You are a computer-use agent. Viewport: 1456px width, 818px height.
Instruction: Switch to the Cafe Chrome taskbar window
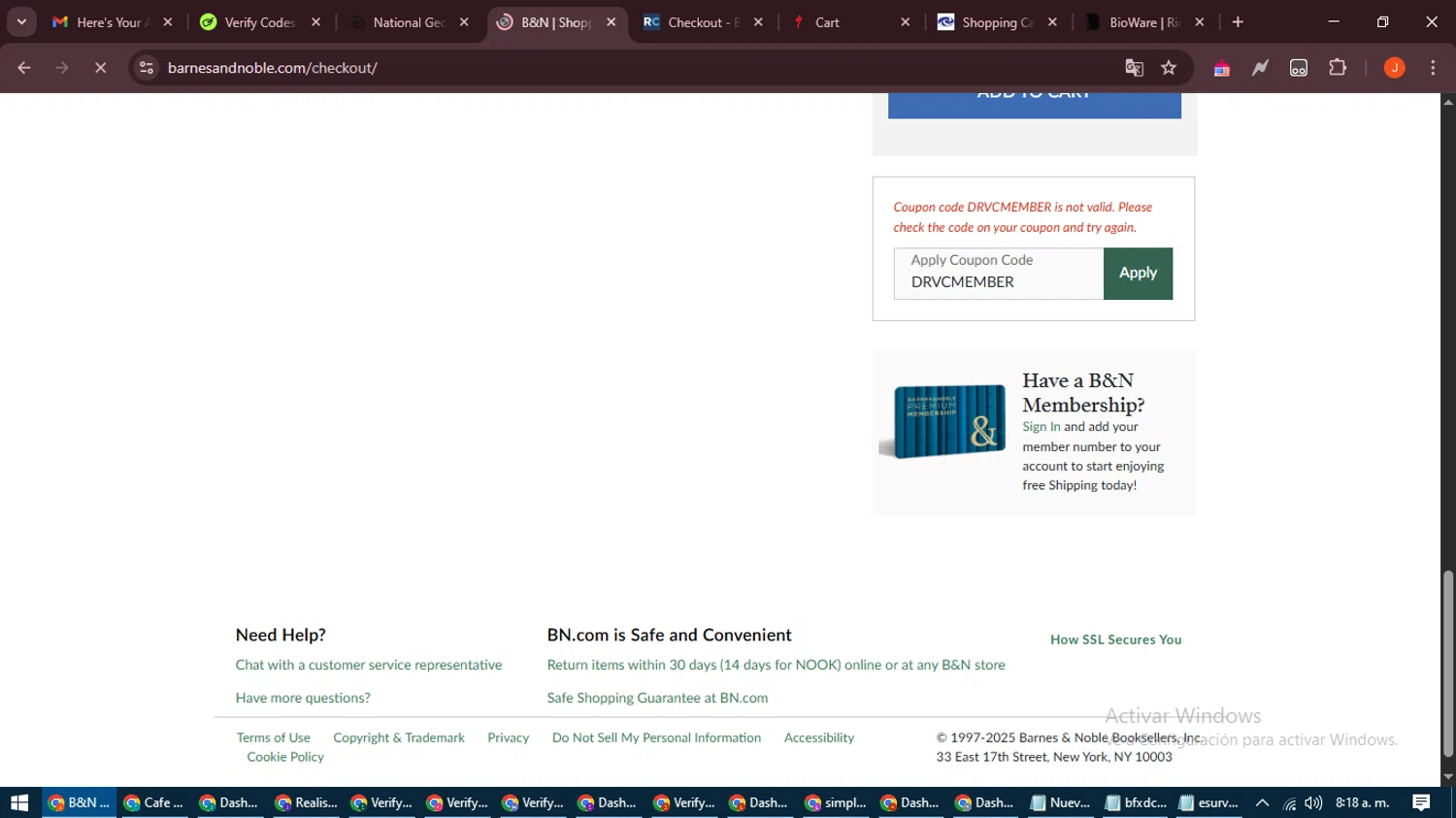pos(154,802)
